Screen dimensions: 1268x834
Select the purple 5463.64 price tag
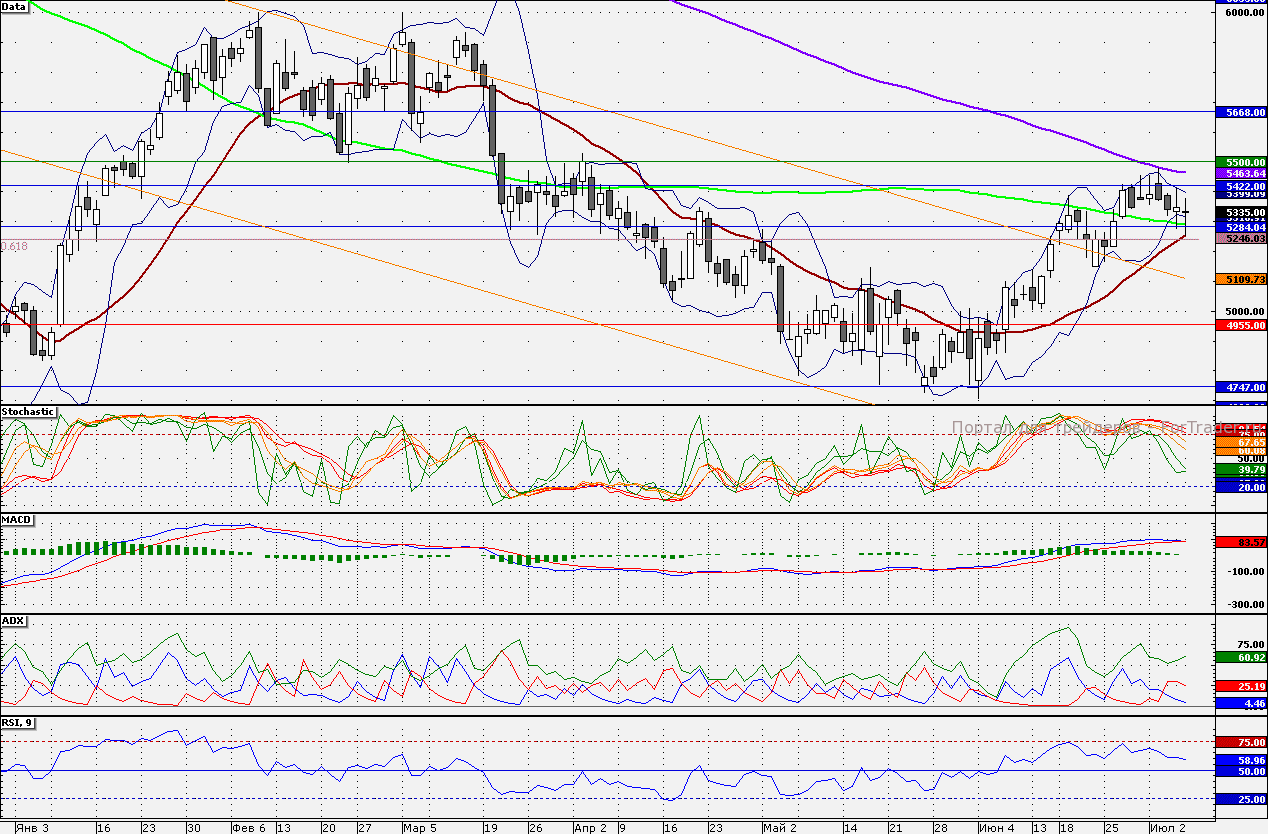click(1241, 173)
